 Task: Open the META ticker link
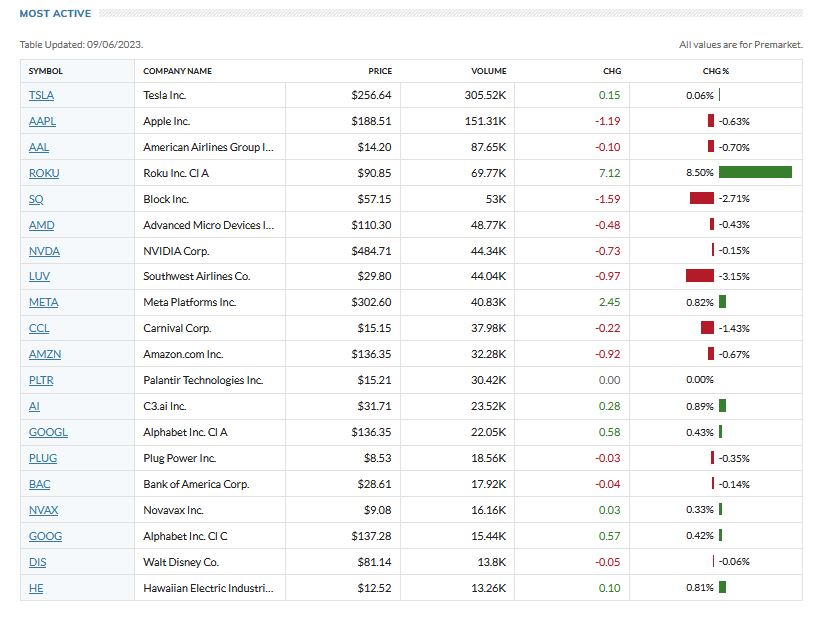(x=44, y=302)
